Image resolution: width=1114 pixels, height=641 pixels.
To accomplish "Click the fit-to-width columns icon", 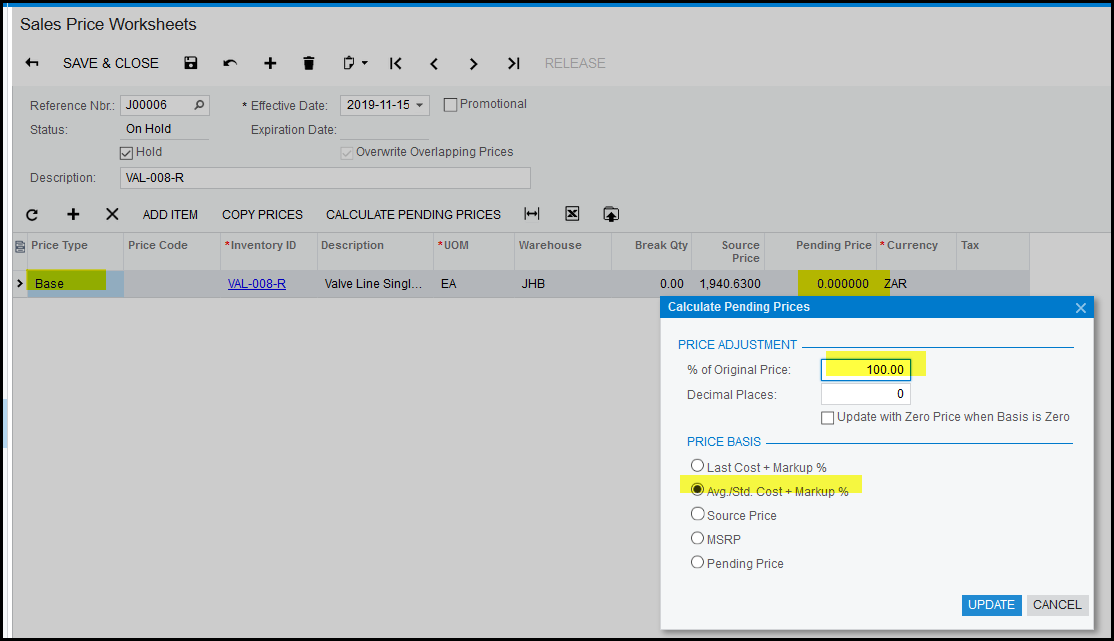I will [532, 214].
